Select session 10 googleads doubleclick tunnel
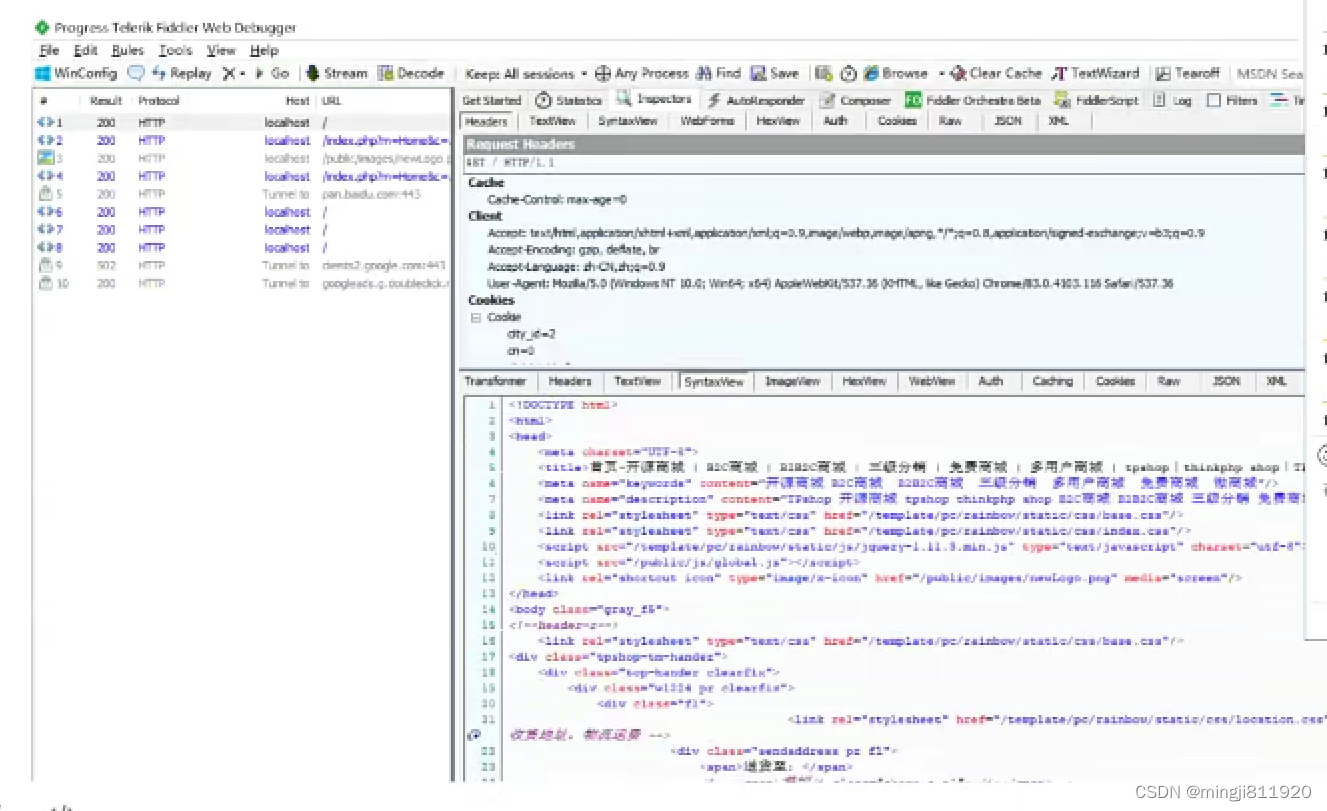The width and height of the screenshot is (1327, 811). click(243, 284)
